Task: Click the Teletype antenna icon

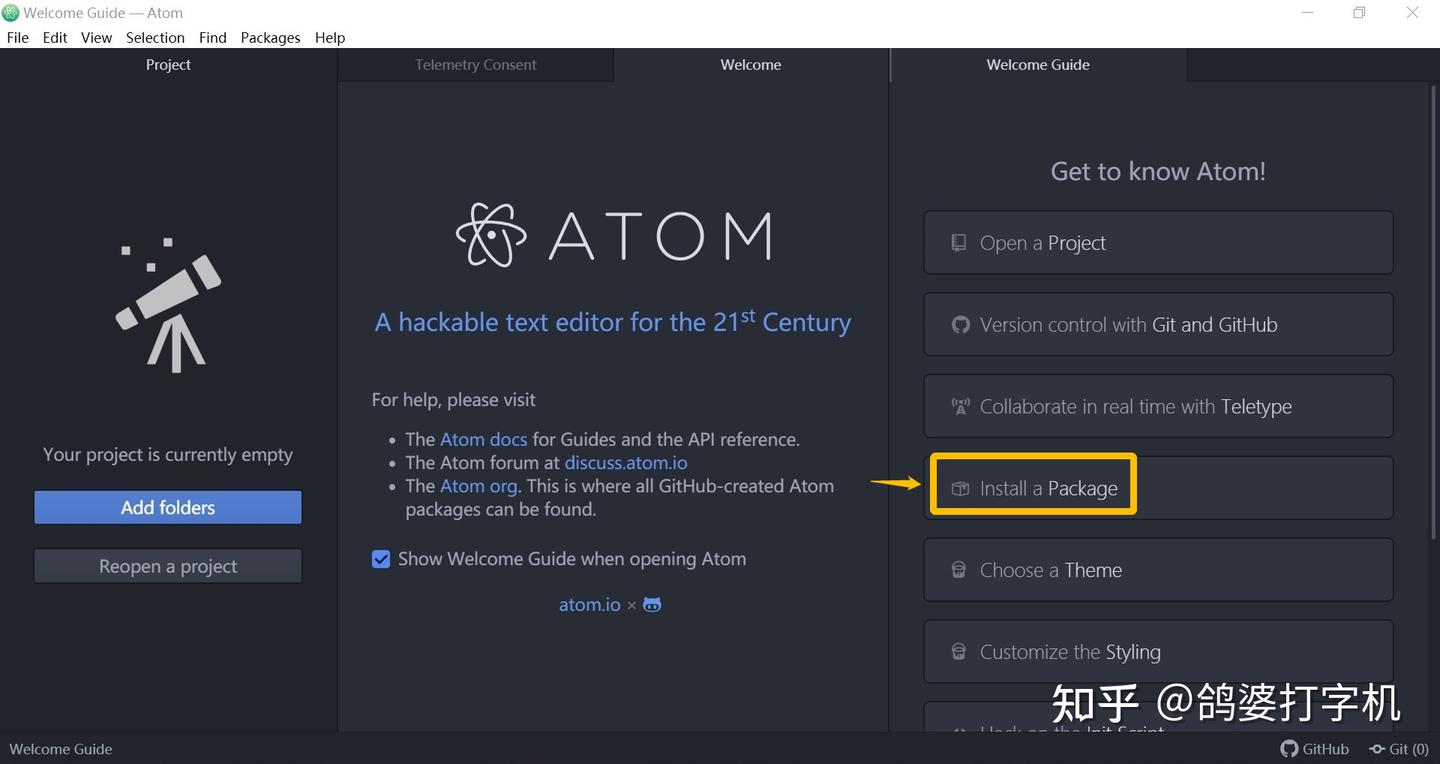Action: pyautogui.click(x=960, y=406)
